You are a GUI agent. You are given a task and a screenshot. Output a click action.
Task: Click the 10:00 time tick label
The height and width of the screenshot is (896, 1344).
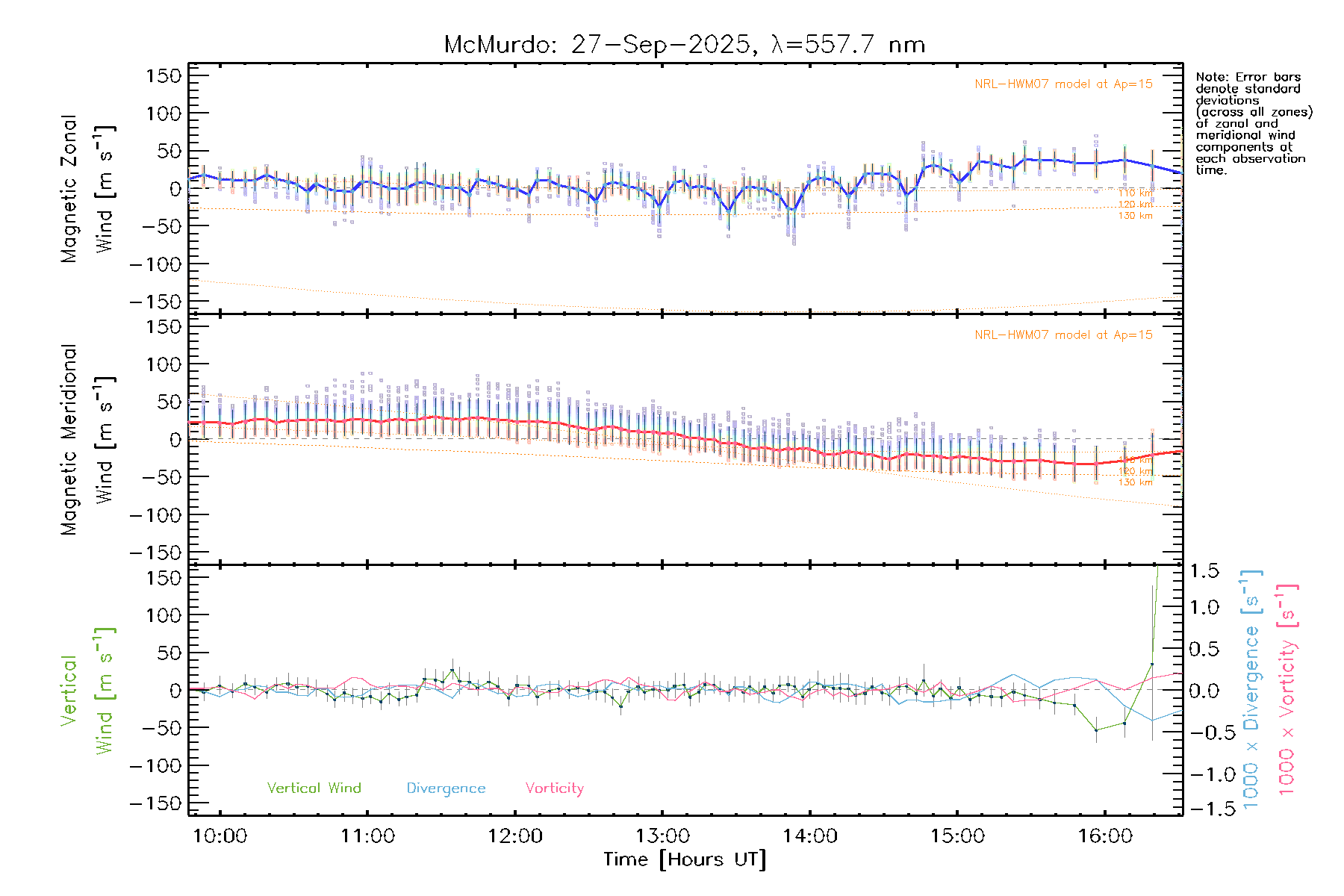220,836
